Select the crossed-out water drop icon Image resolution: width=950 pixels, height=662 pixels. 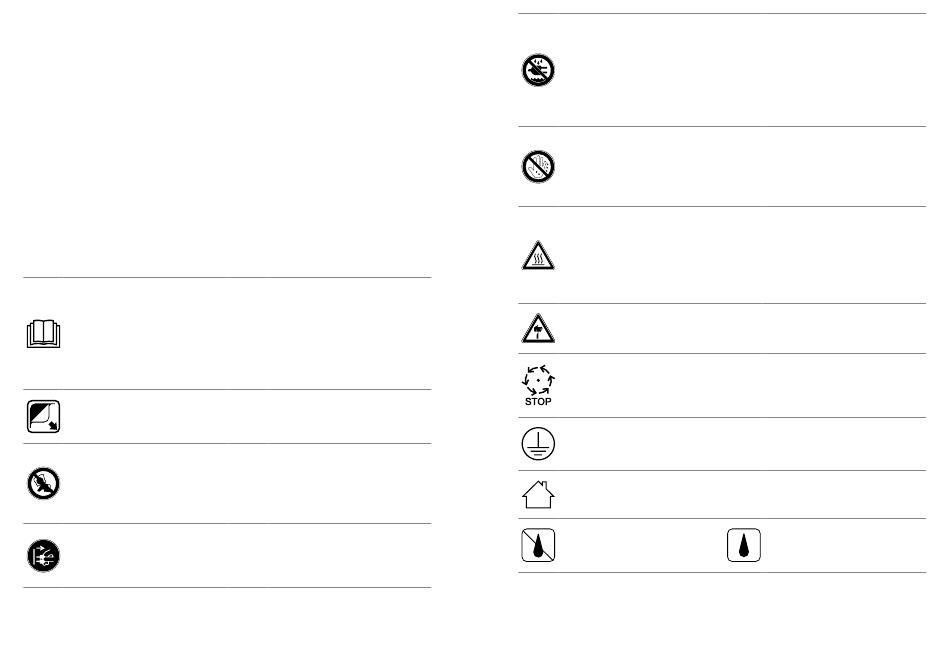[538, 545]
